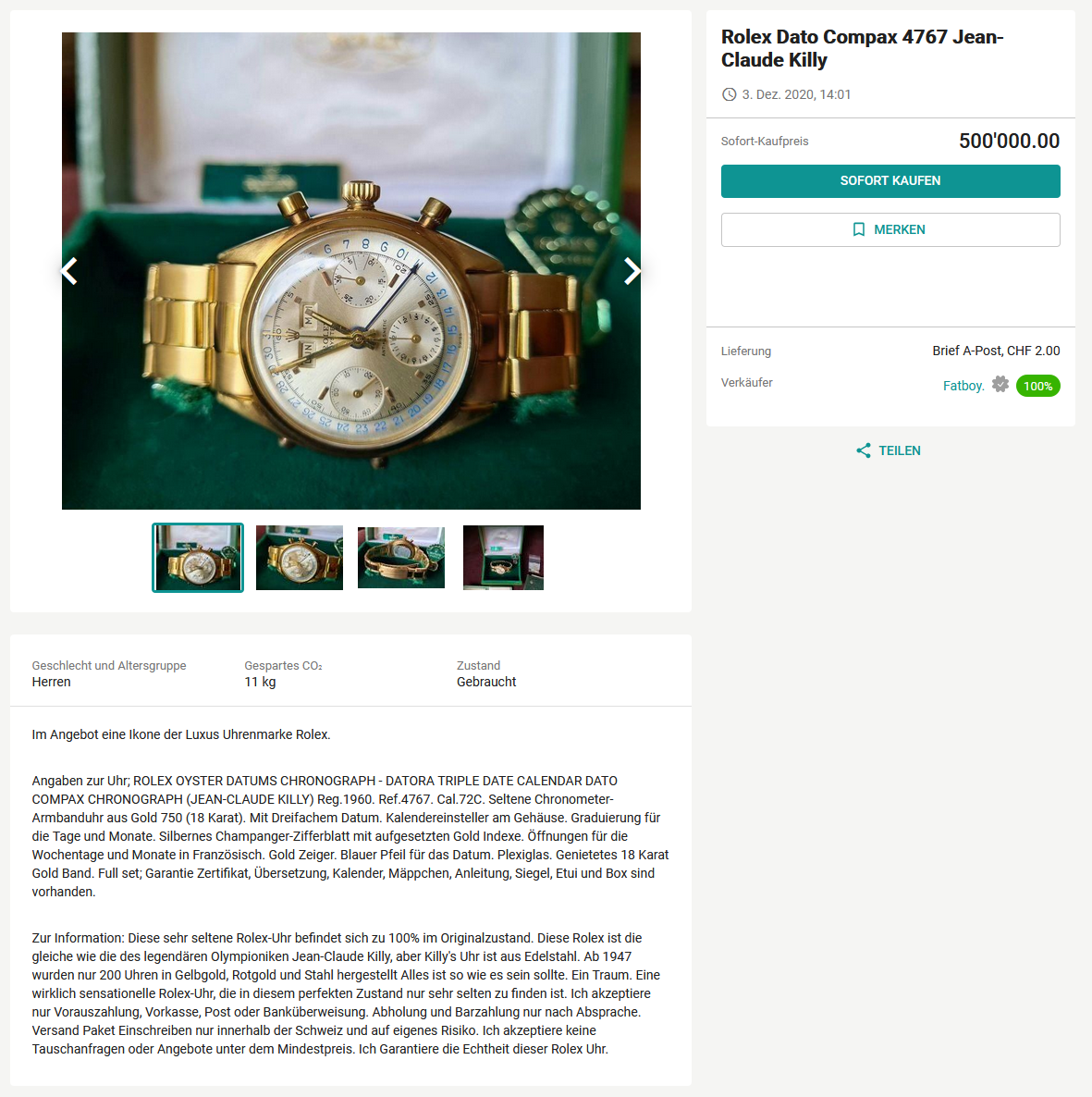1092x1097 pixels.
Task: Select the first watch thumbnail
Action: [x=198, y=558]
